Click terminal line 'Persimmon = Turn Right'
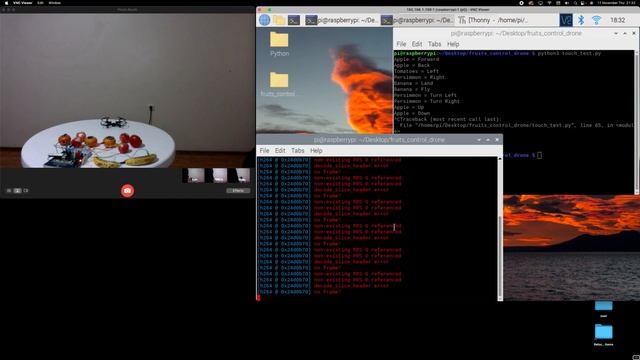Image resolution: width=640 pixels, height=360 pixels. [427, 101]
